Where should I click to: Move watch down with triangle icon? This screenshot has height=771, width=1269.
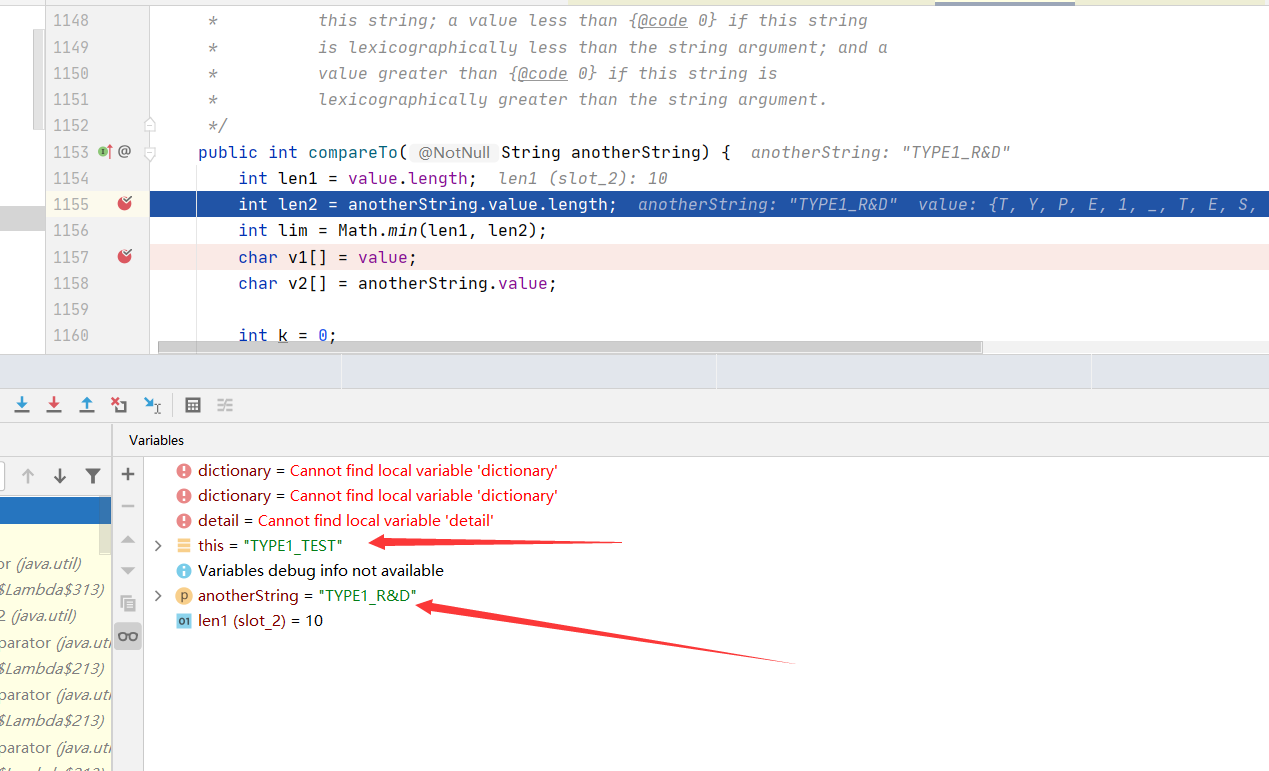[128, 570]
